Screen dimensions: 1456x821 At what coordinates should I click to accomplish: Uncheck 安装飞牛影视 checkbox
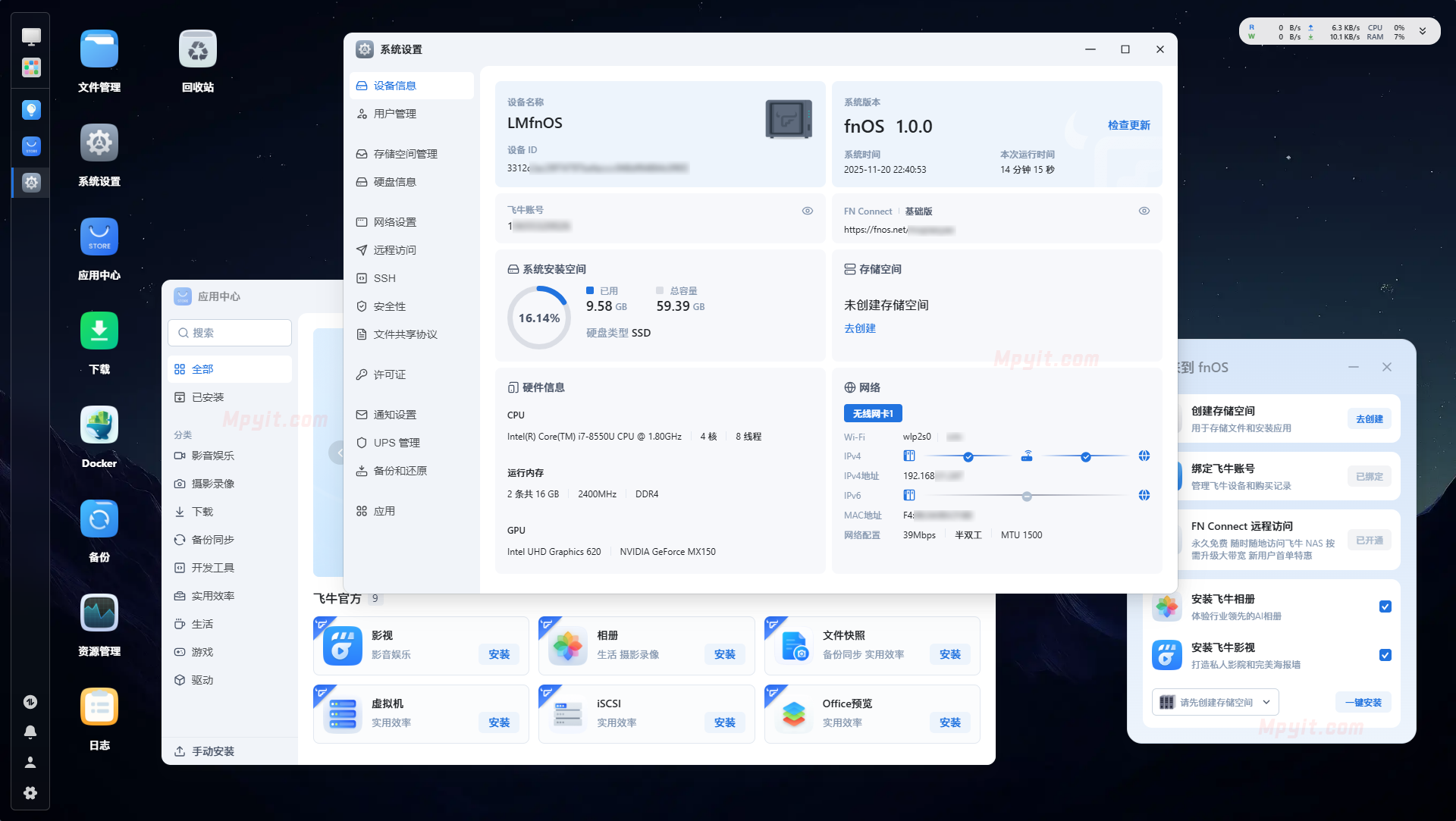(1385, 655)
